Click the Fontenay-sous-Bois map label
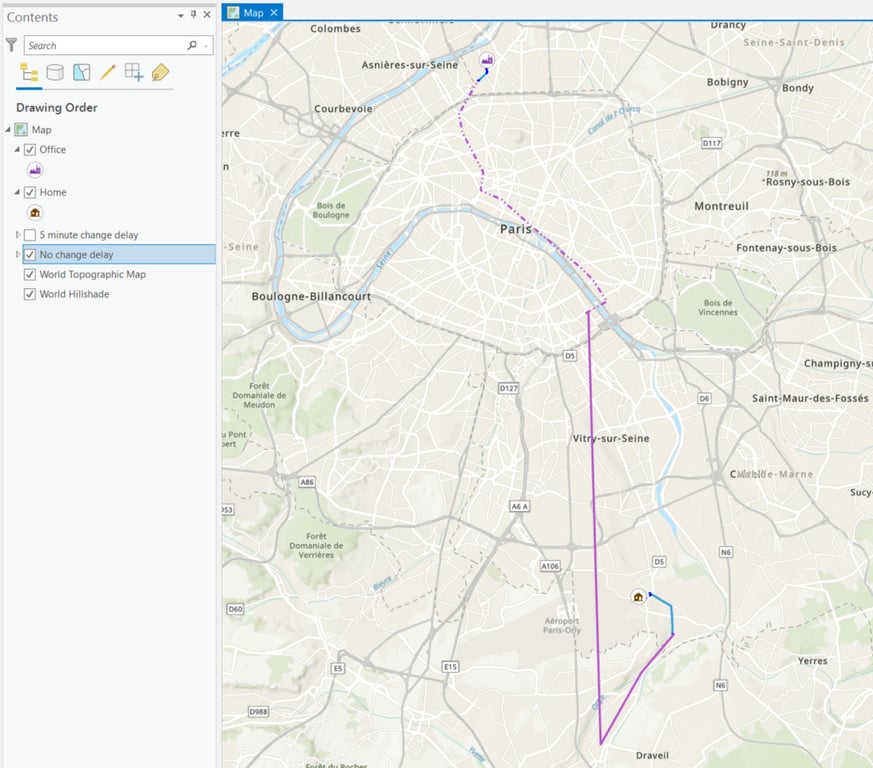 point(786,248)
